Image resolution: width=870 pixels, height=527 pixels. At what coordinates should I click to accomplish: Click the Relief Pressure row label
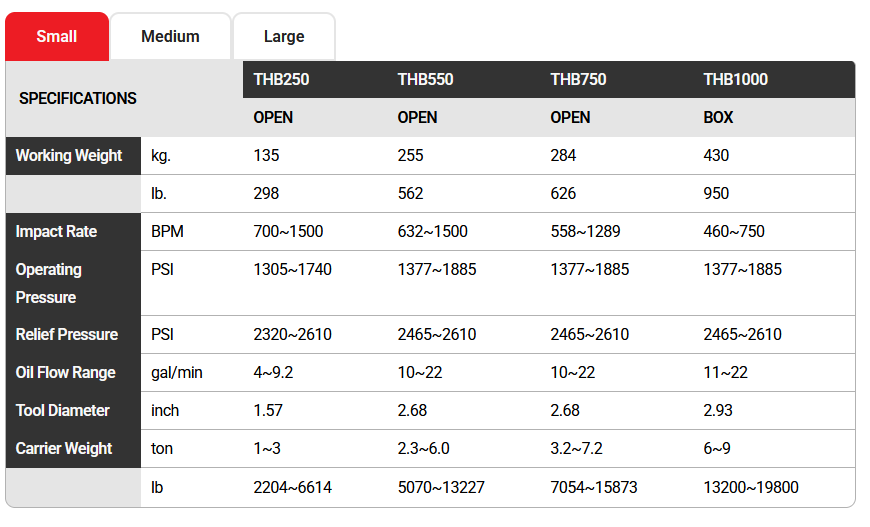tap(67, 334)
